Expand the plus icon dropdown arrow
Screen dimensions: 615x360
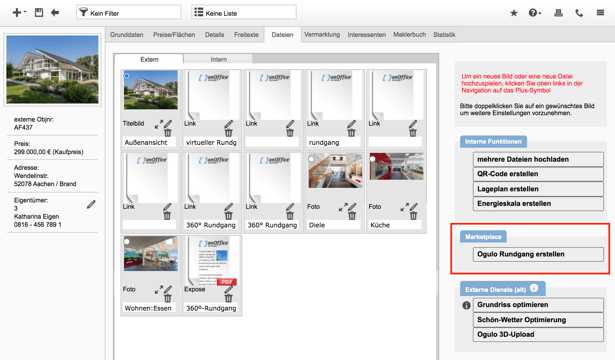point(25,12)
